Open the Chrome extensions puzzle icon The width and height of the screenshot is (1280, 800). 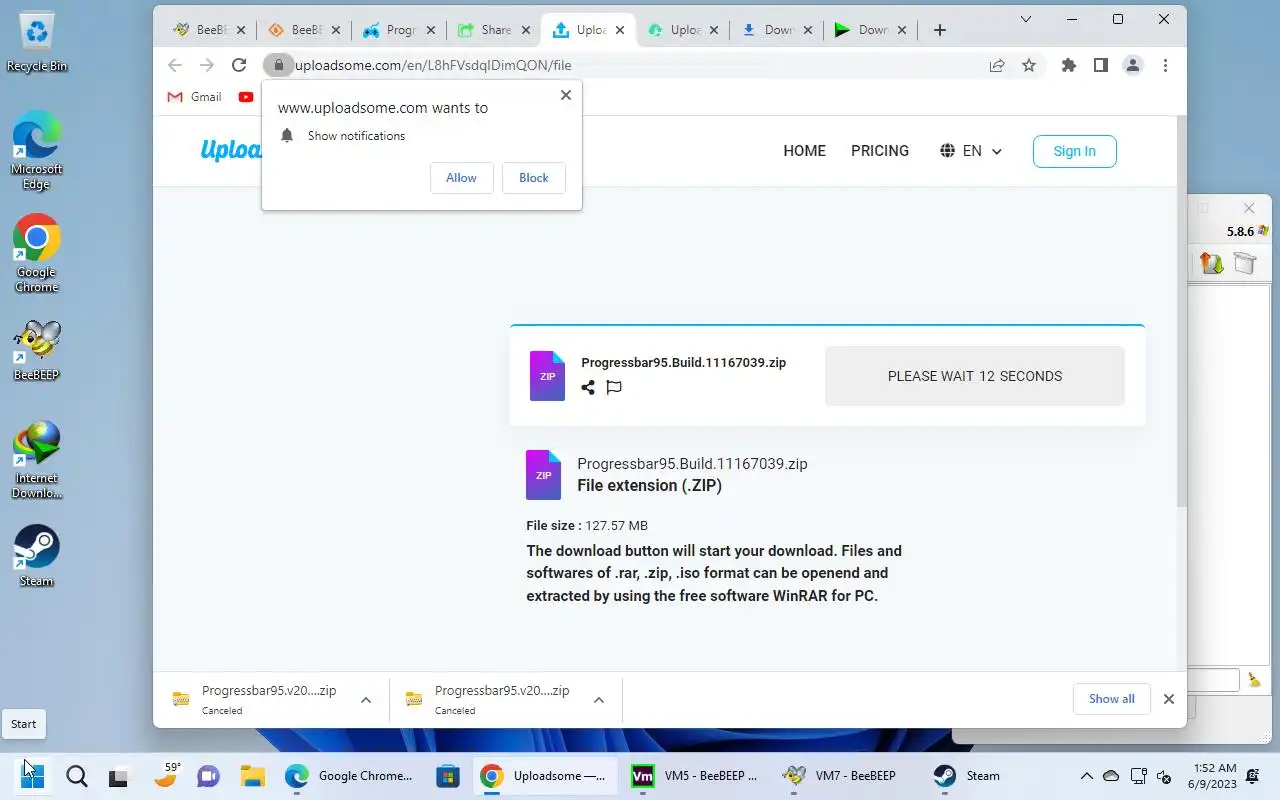(x=1069, y=65)
